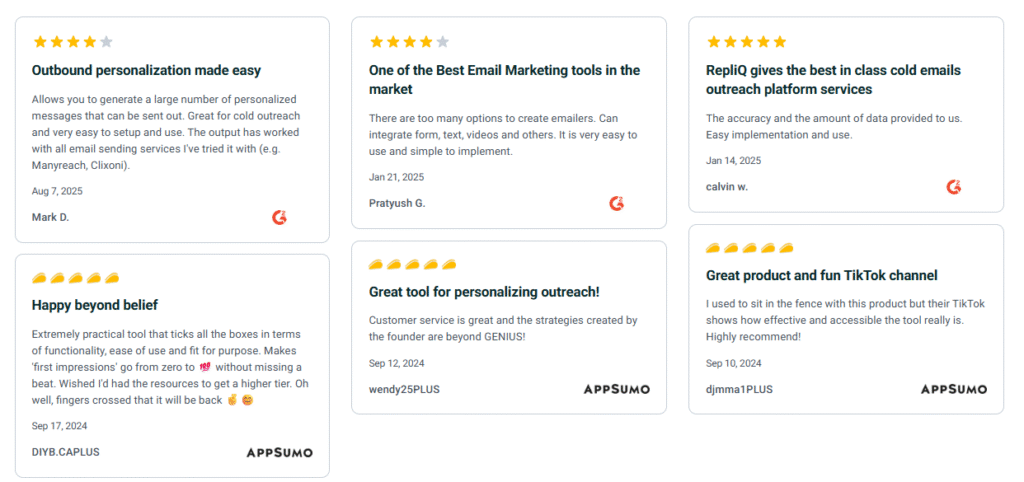Click the AppSumo logo on wendy25PLUS review
Image resolution: width=1024 pixels, height=482 pixels.
point(616,389)
